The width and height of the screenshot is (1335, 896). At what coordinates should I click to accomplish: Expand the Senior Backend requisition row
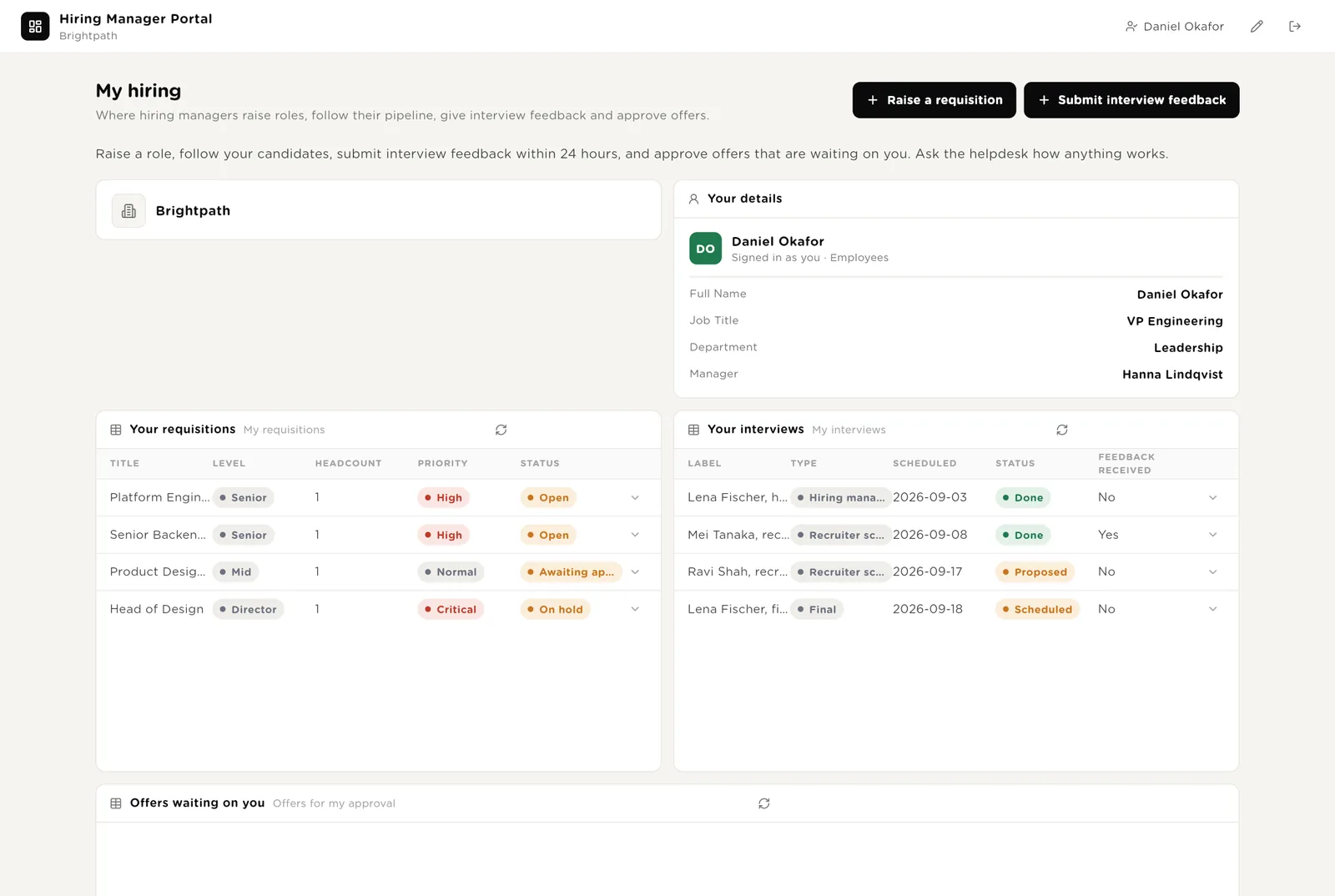635,535
